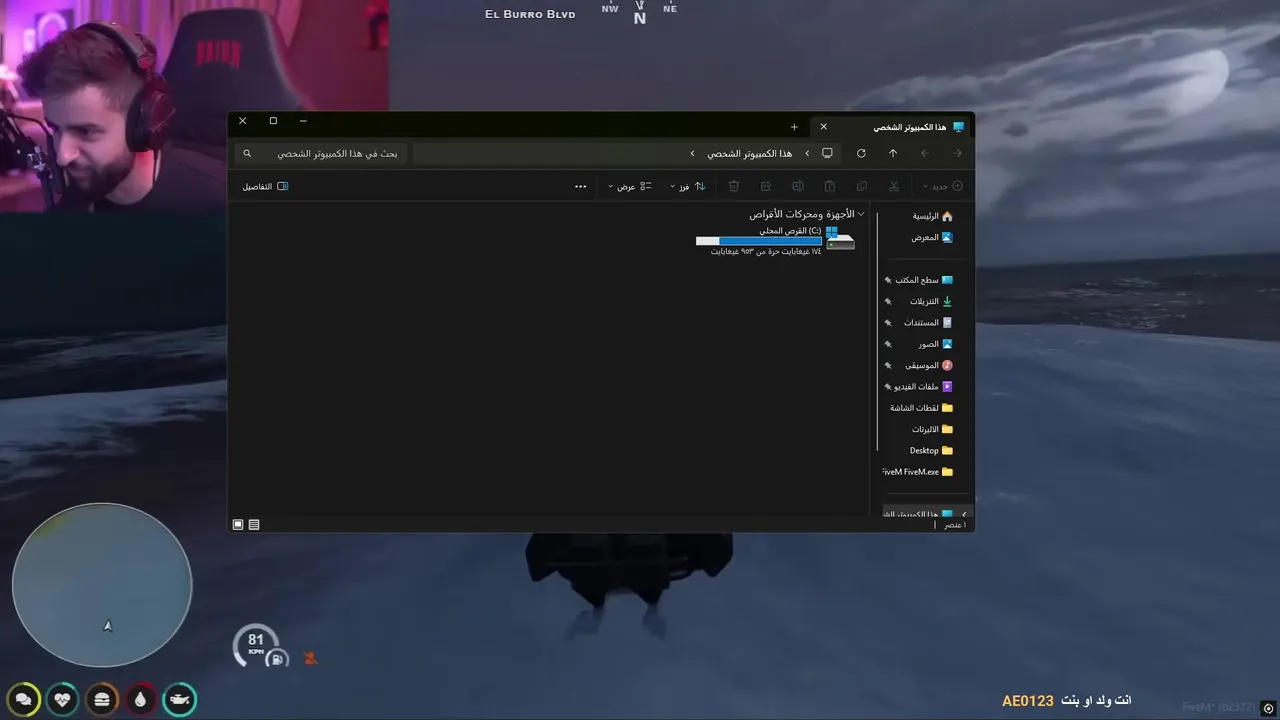This screenshot has width=1280, height=720.
Task: Toggle the 'التفاصيل' details pane
Action: [265, 186]
